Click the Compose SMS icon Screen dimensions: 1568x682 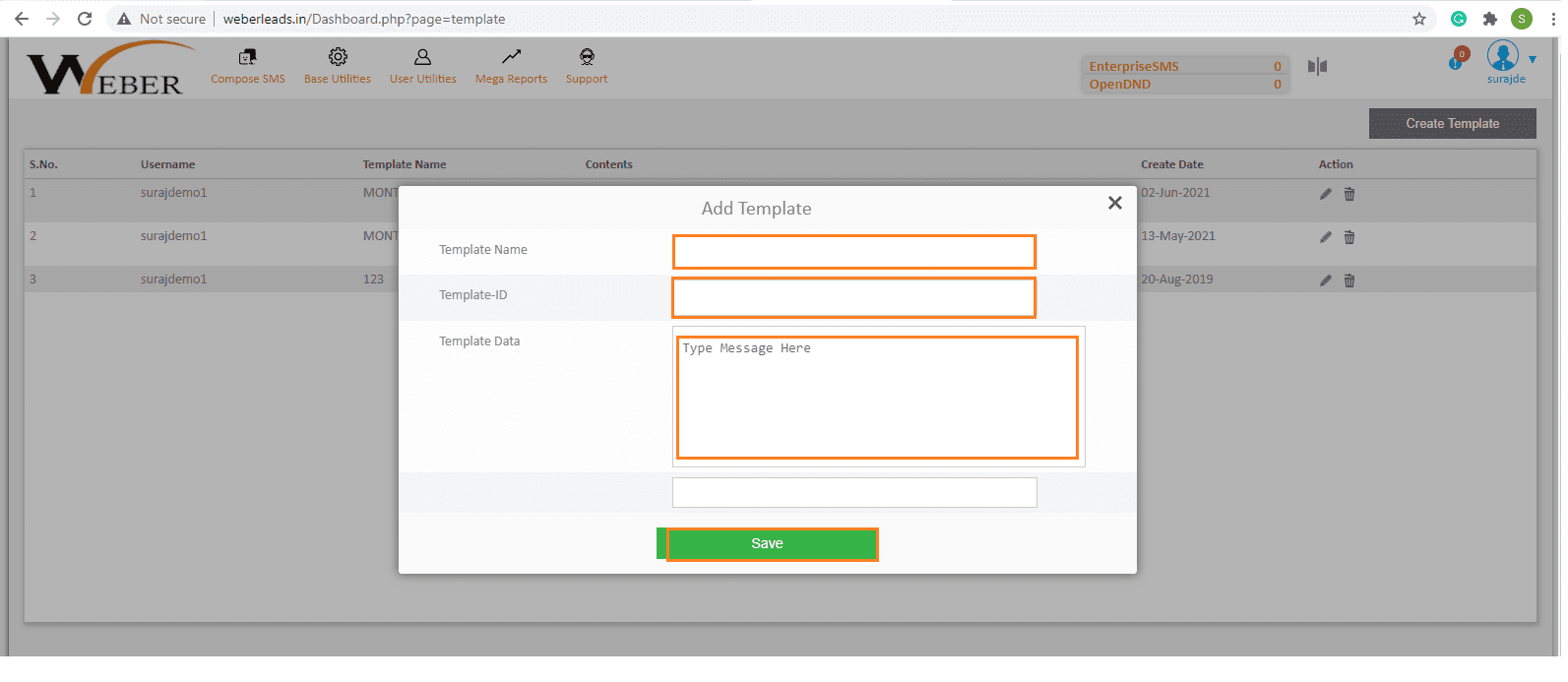[247, 57]
